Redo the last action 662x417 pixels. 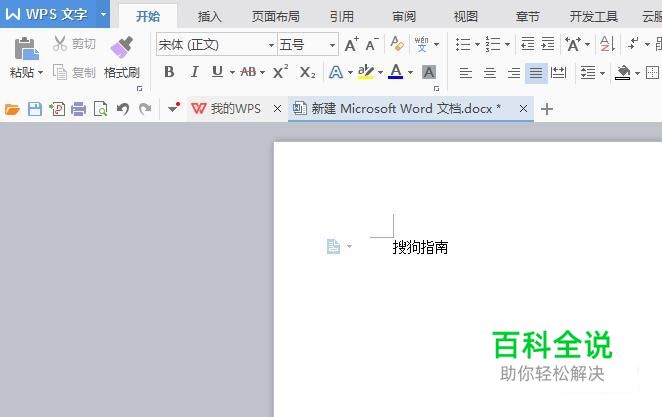coord(145,109)
